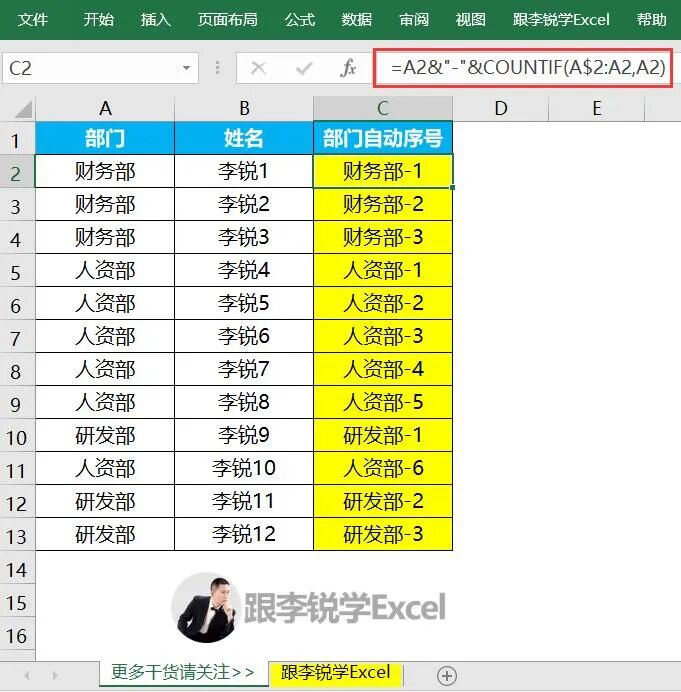The width and height of the screenshot is (681, 692).
Task: Click header cell 部门自动序号
Action: pyautogui.click(x=383, y=138)
